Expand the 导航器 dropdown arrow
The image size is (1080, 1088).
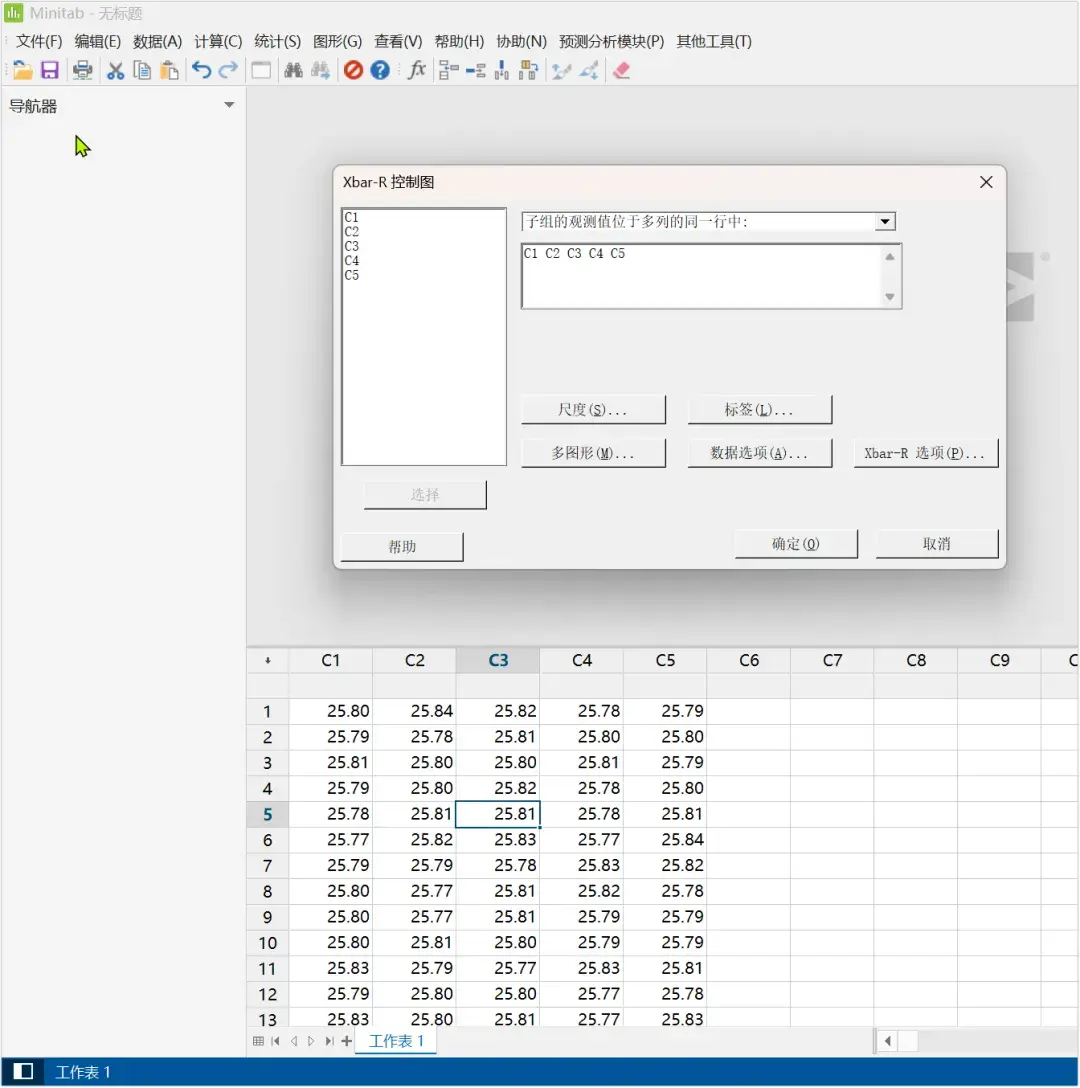pyautogui.click(x=229, y=105)
